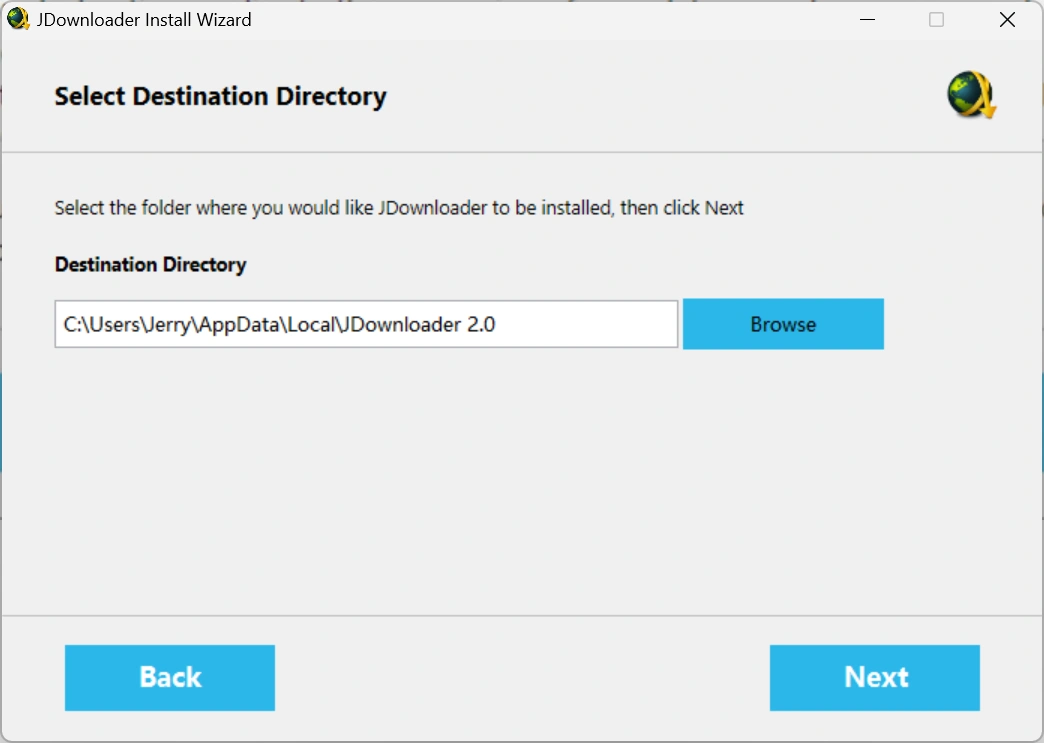Go Back to the previous step
The height and width of the screenshot is (743, 1044).
click(170, 677)
